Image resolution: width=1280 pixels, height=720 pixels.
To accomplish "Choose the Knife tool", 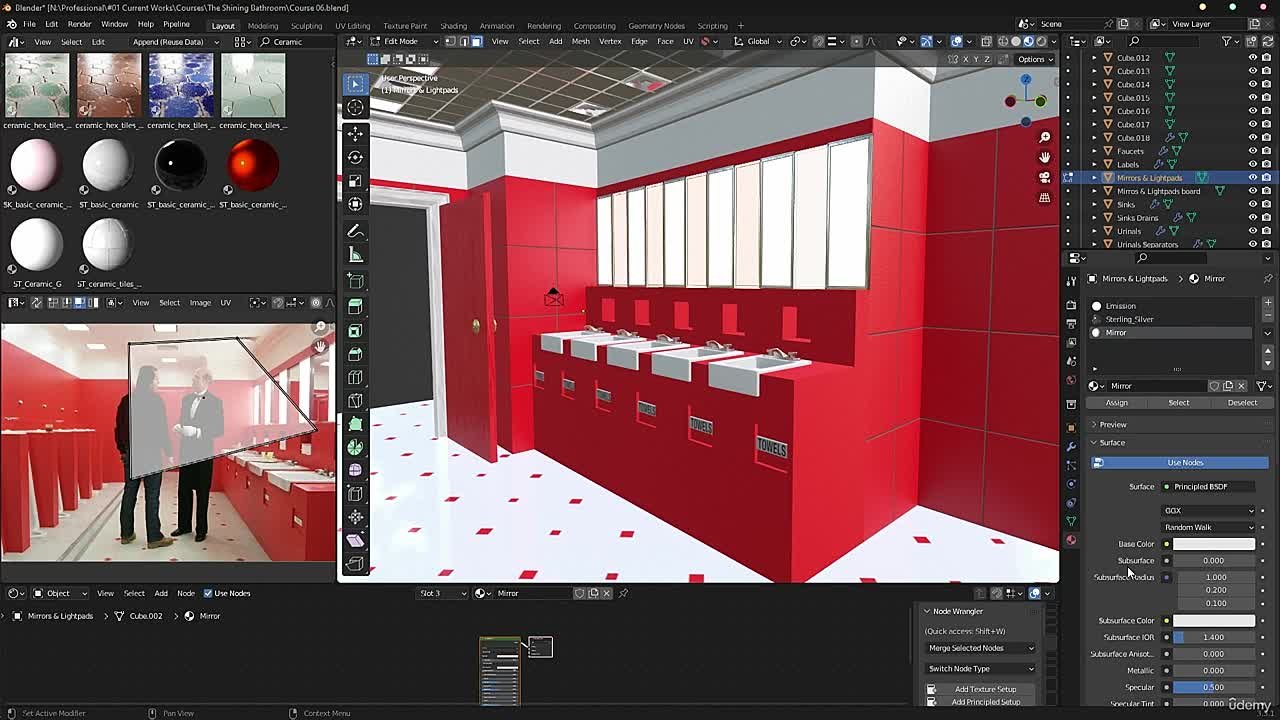I will pos(355,401).
